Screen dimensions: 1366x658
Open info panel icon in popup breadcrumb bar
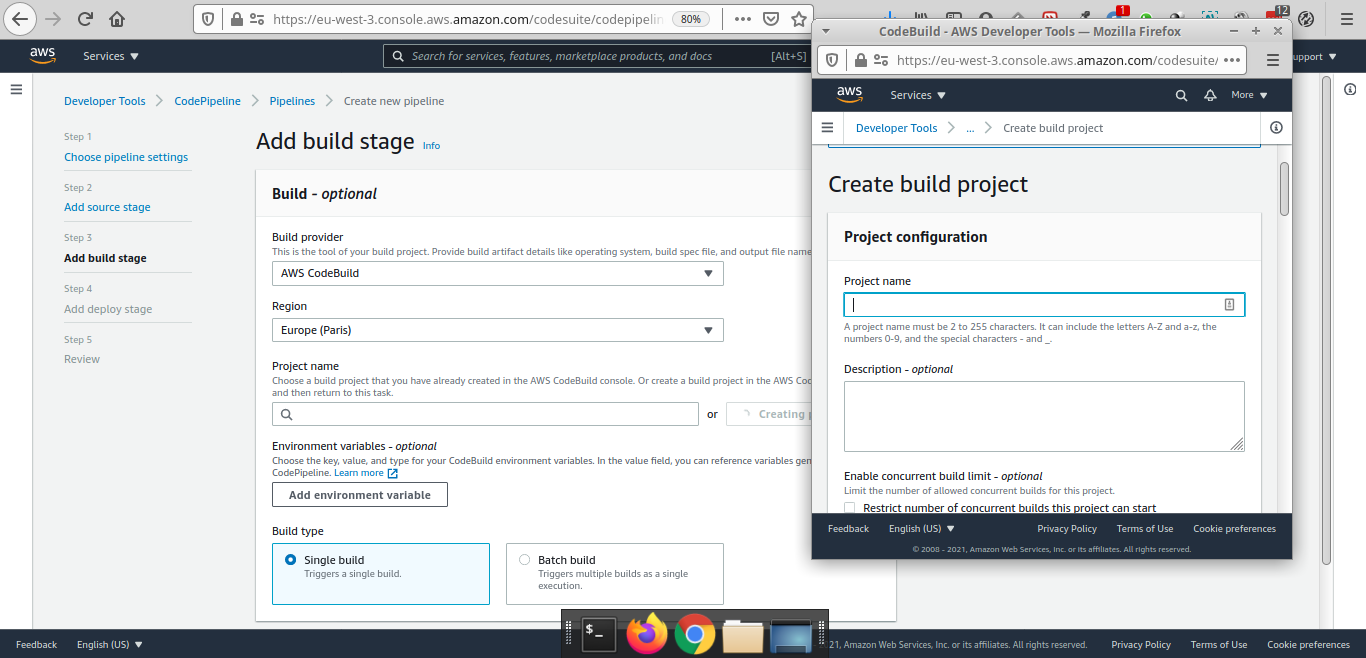(x=1275, y=128)
